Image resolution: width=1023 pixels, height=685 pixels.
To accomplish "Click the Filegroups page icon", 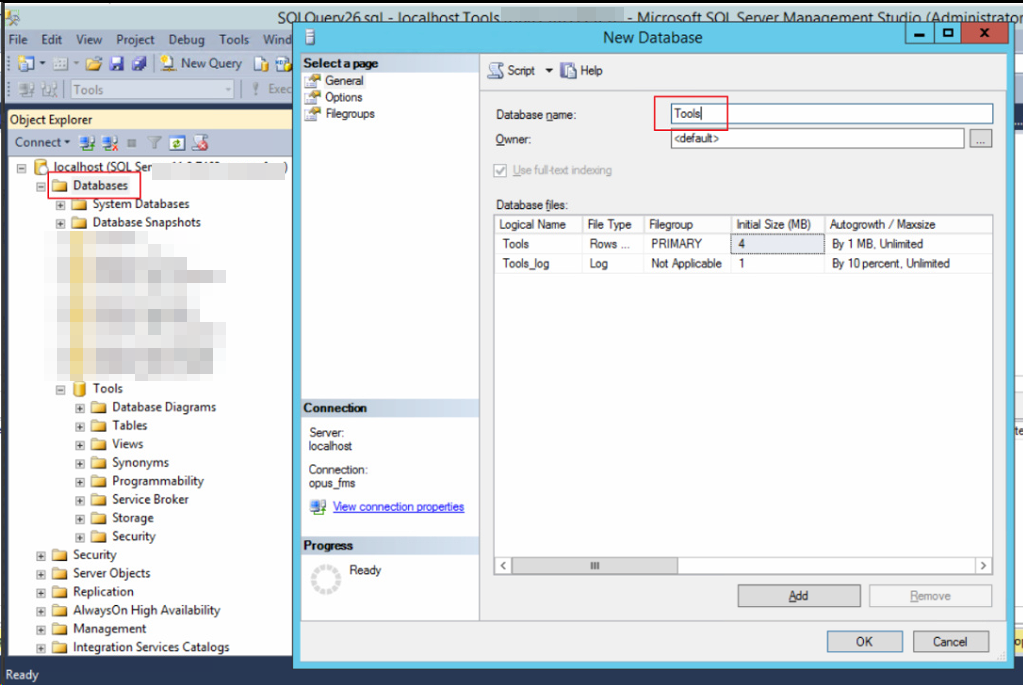I will [313, 114].
